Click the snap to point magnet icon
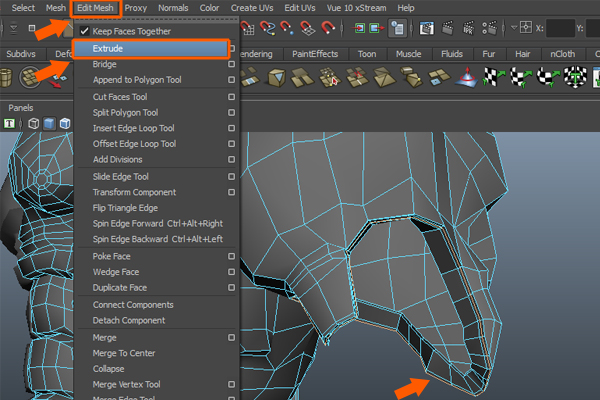The height and width of the screenshot is (400, 600). tap(285, 29)
